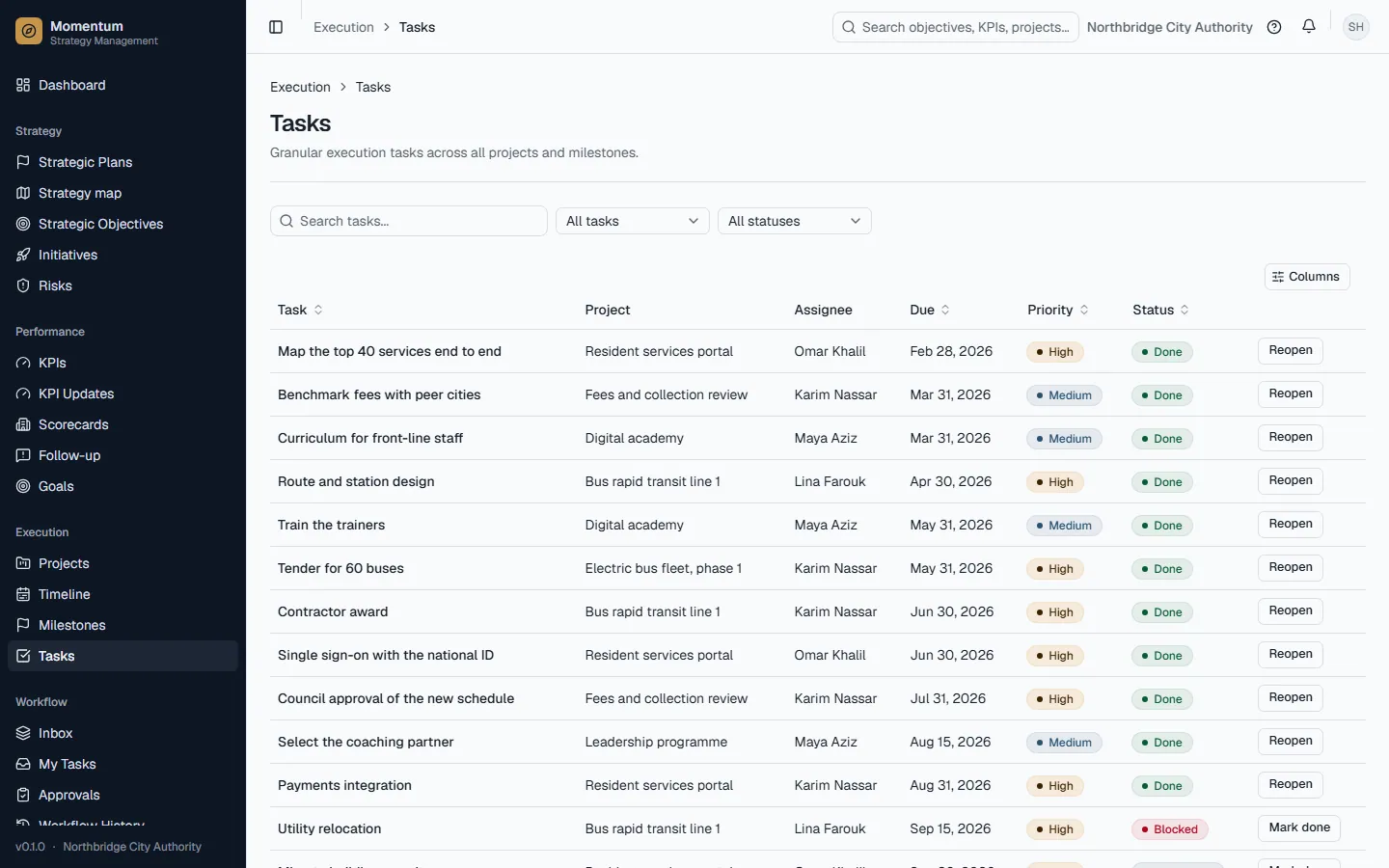The image size is (1389, 868).
Task: Sort the table by Task column
Action: tap(300, 310)
